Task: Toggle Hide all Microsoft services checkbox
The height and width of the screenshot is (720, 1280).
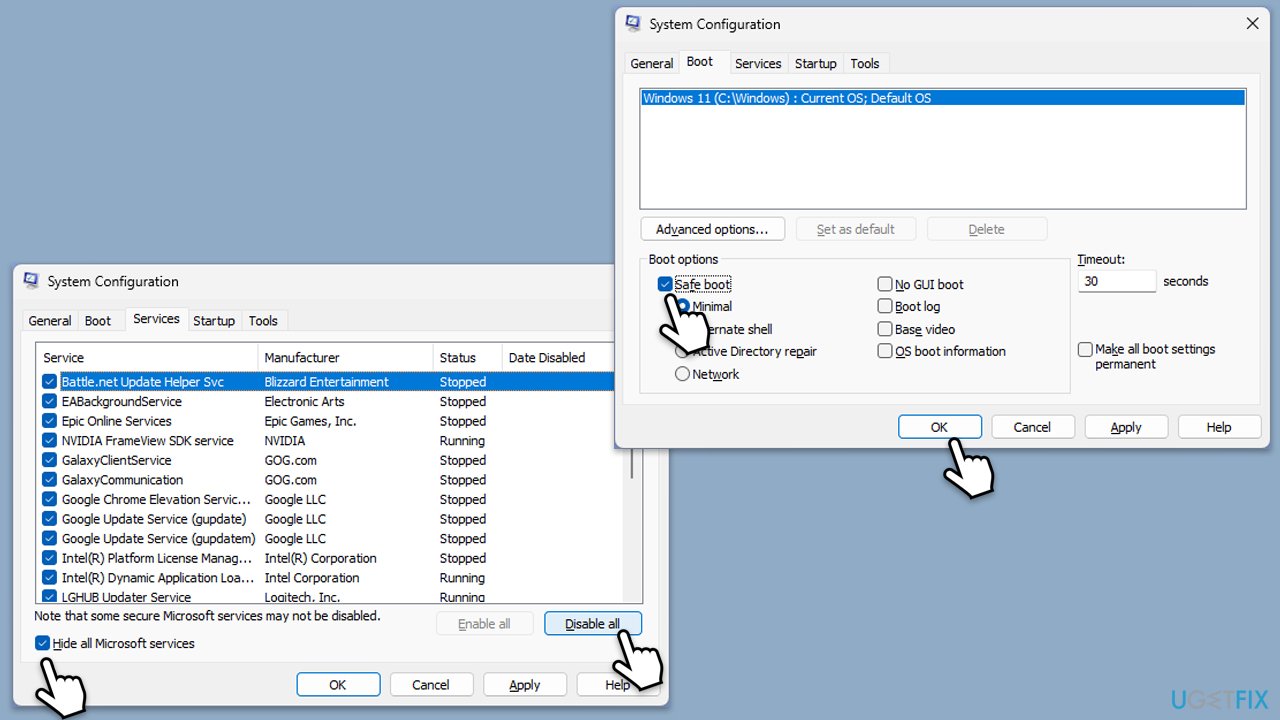Action: [42, 644]
